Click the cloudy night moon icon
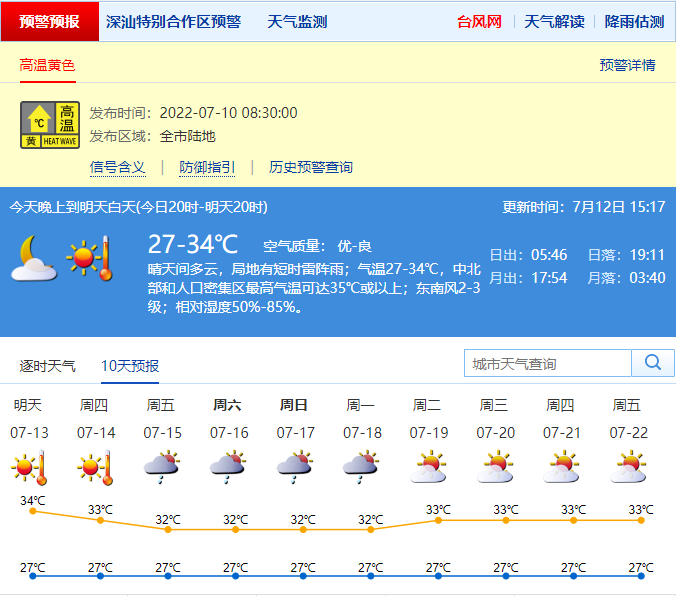 tap(34, 259)
